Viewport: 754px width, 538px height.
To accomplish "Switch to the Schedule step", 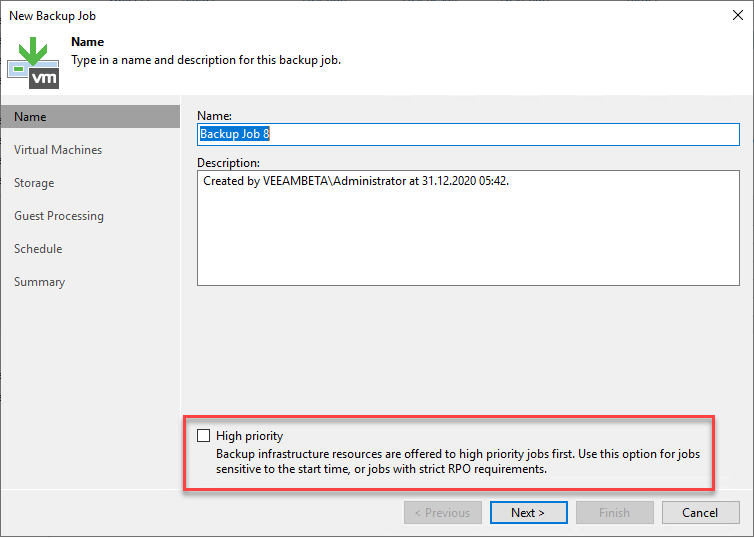I will [38, 249].
